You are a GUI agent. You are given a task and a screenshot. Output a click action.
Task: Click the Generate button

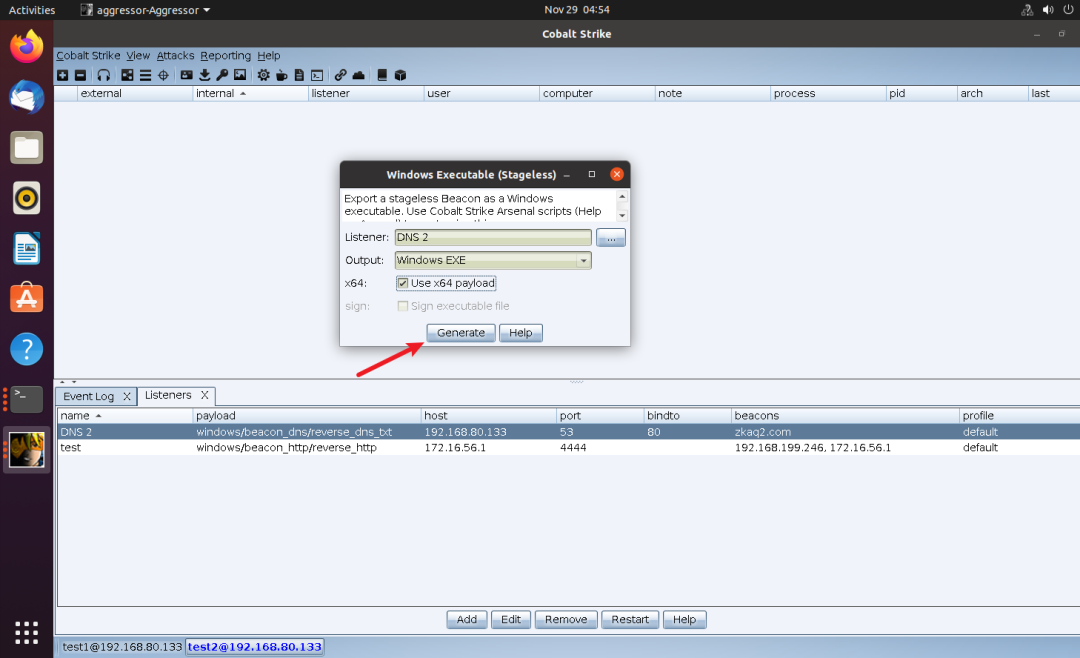click(461, 333)
